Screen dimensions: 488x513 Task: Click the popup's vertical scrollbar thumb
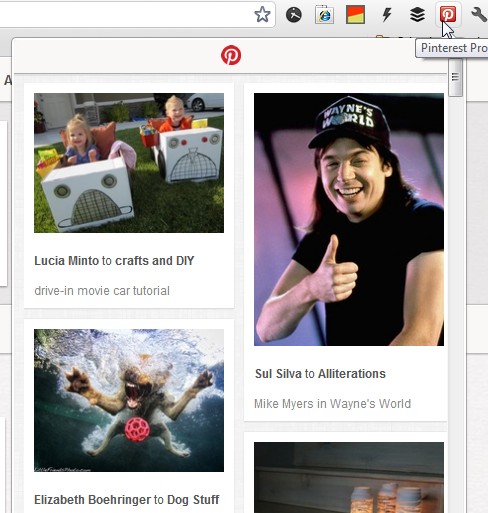[455, 78]
